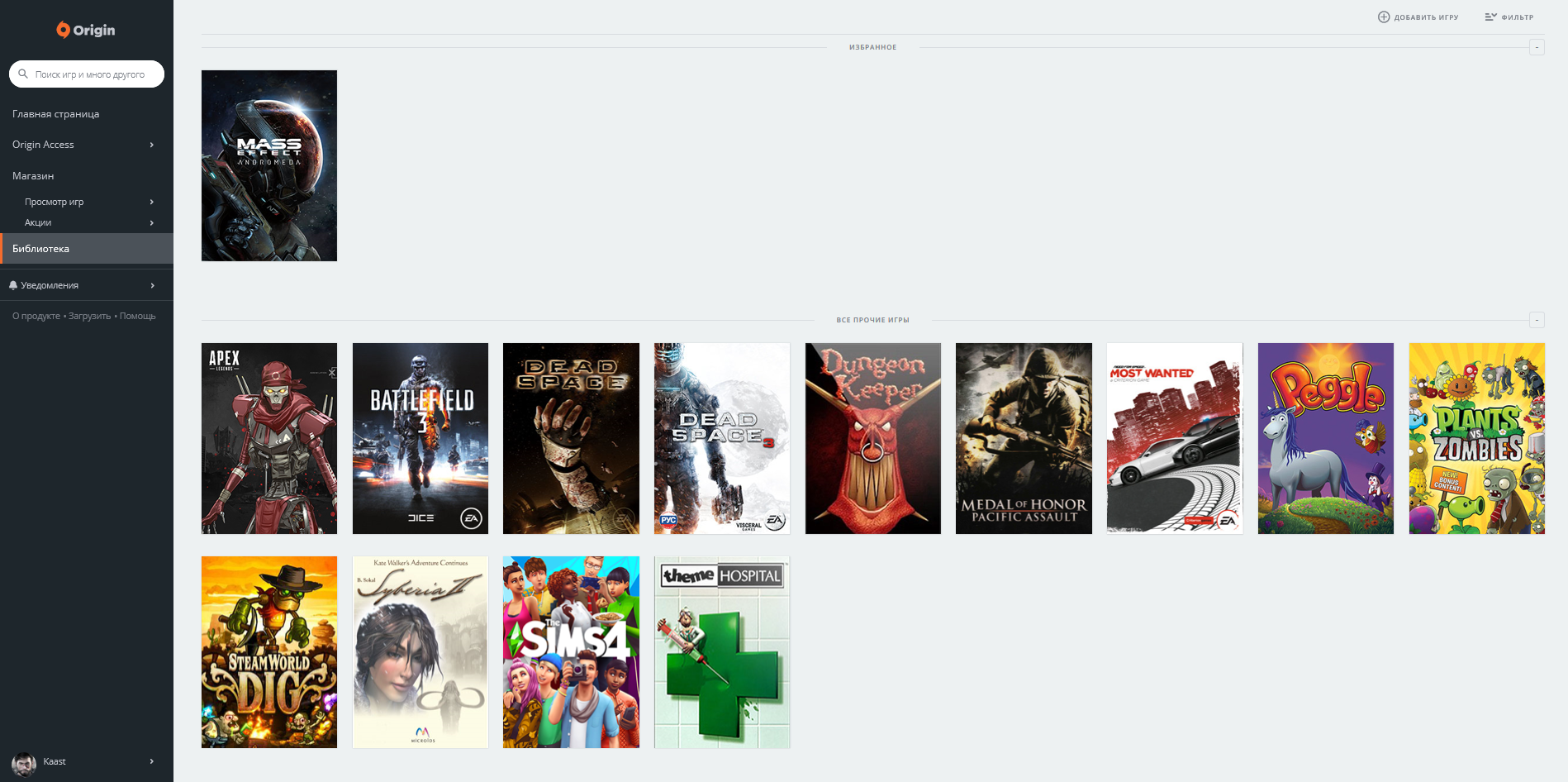The width and height of the screenshot is (1568, 782).
Task: Open Dungeon Keeper game tile
Action: [x=873, y=438]
